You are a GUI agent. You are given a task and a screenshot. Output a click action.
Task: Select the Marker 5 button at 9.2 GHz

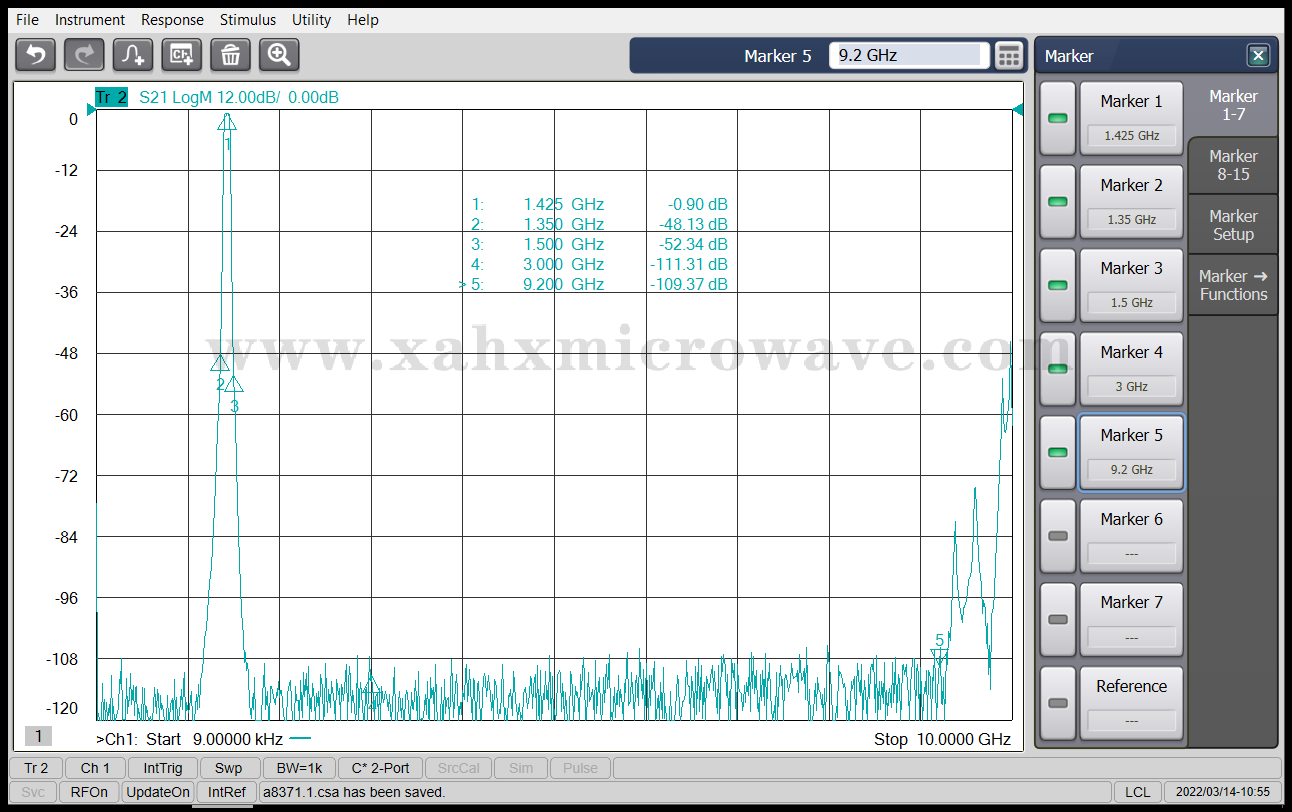coord(1131,452)
